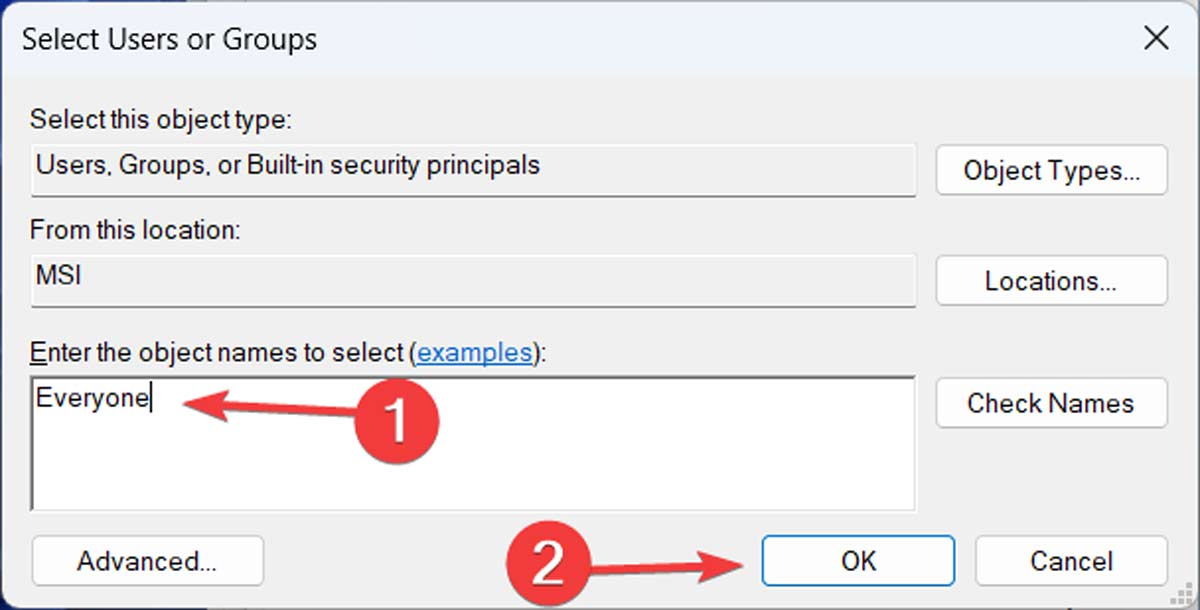Viewport: 1200px width, 610px height.
Task: Open the Locations dialog
Action: (1051, 281)
